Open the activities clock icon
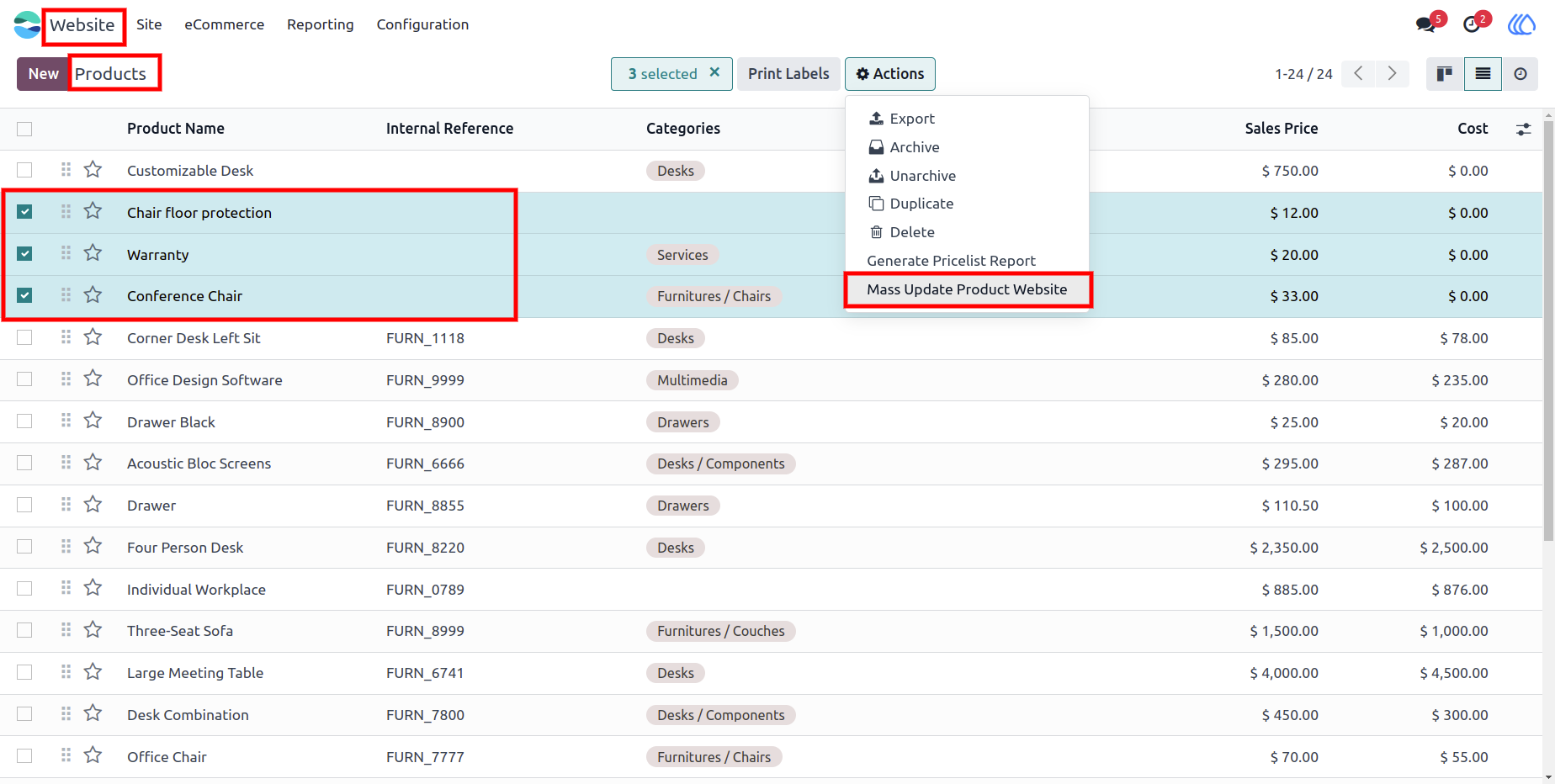This screenshot has width=1555, height=784. (x=1472, y=24)
